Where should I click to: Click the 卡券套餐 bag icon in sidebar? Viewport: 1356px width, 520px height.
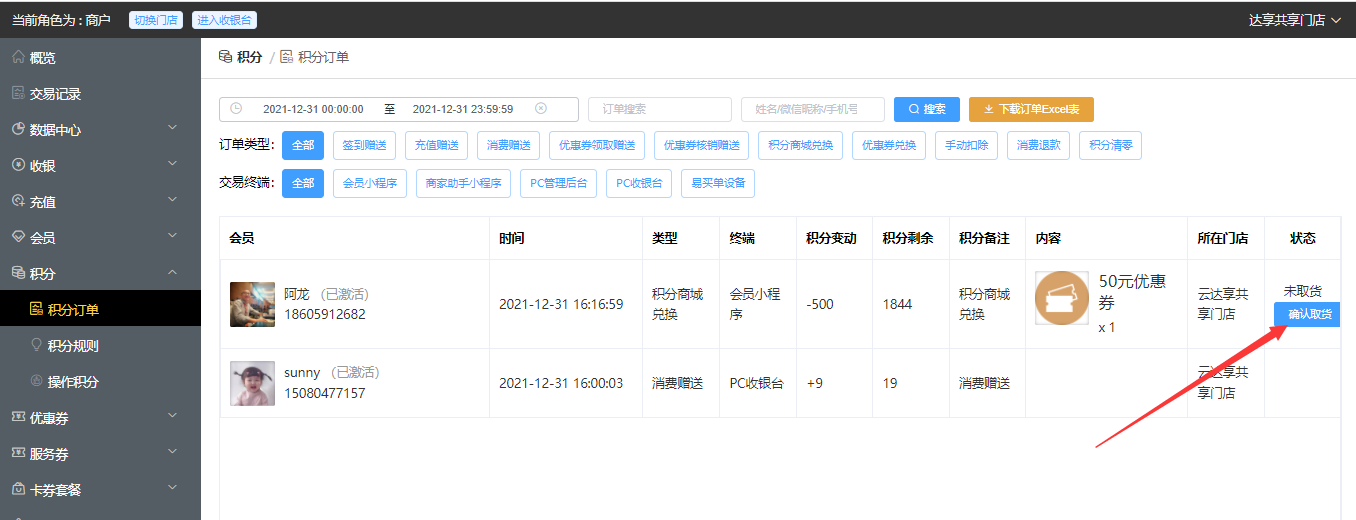click(x=18, y=489)
